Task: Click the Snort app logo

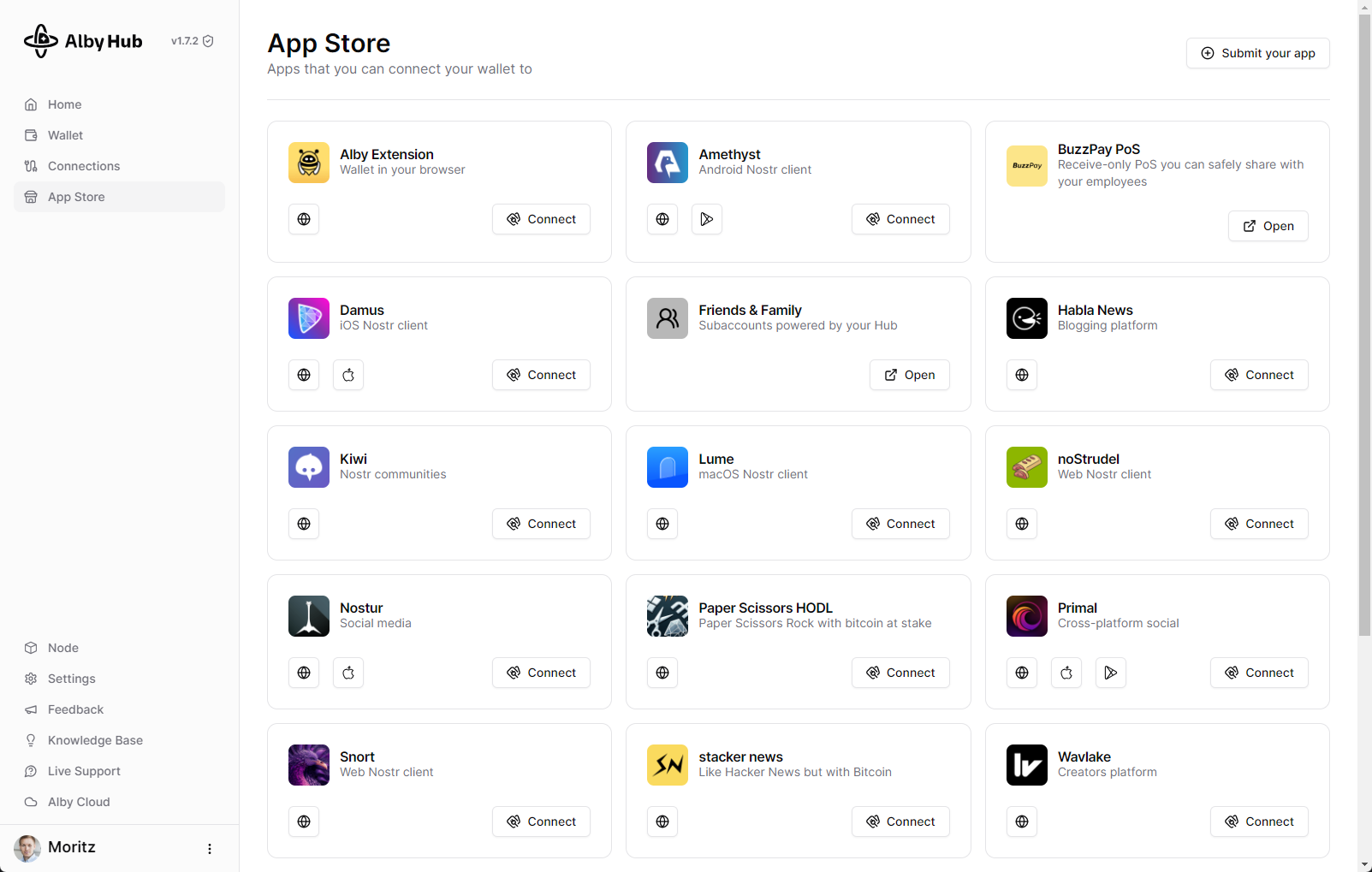Action: pos(309,765)
